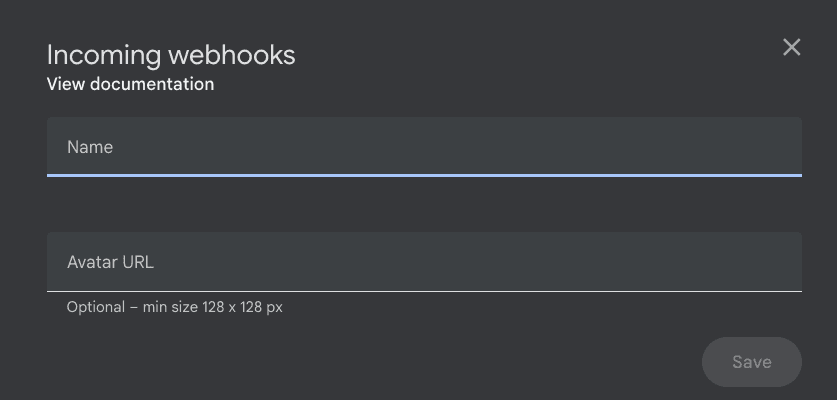Open the View documentation link
Image resolution: width=837 pixels, height=400 pixels.
[x=130, y=84]
